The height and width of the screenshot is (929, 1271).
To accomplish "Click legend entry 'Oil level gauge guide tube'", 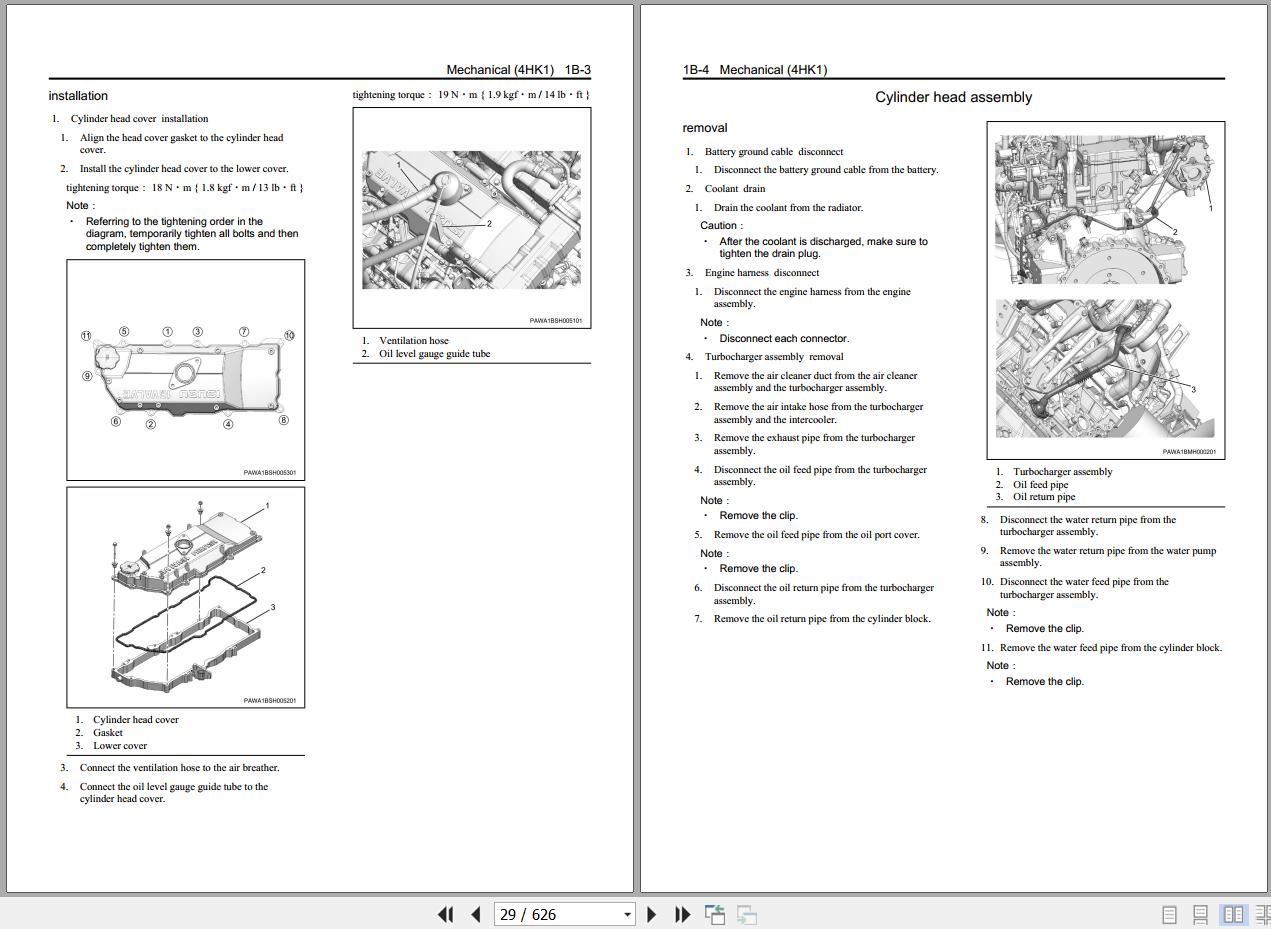I will pyautogui.click(x=434, y=354).
